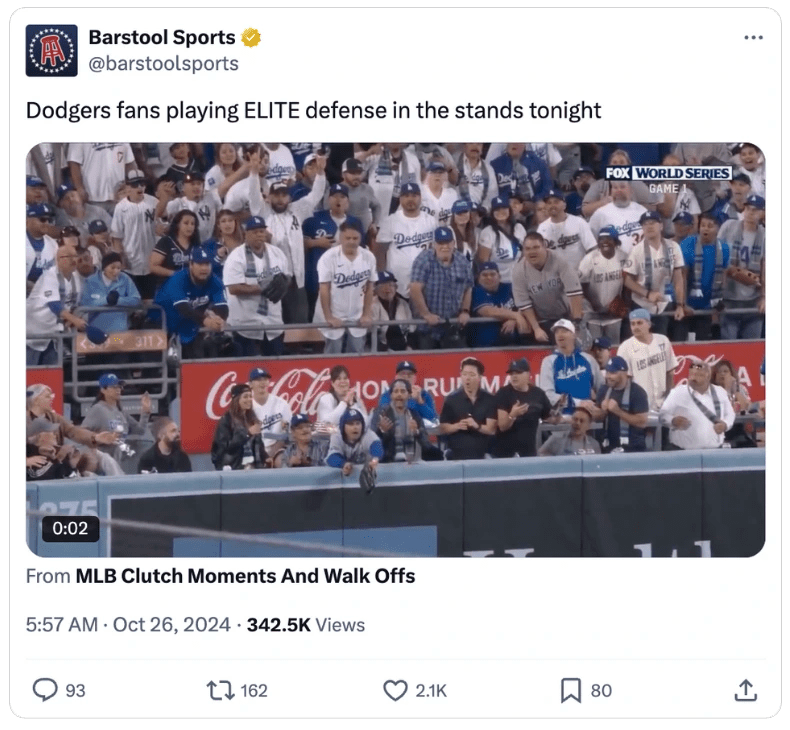Bookmark the tweet
Image resolution: width=790 pixels, height=730 pixels.
[x=571, y=690]
